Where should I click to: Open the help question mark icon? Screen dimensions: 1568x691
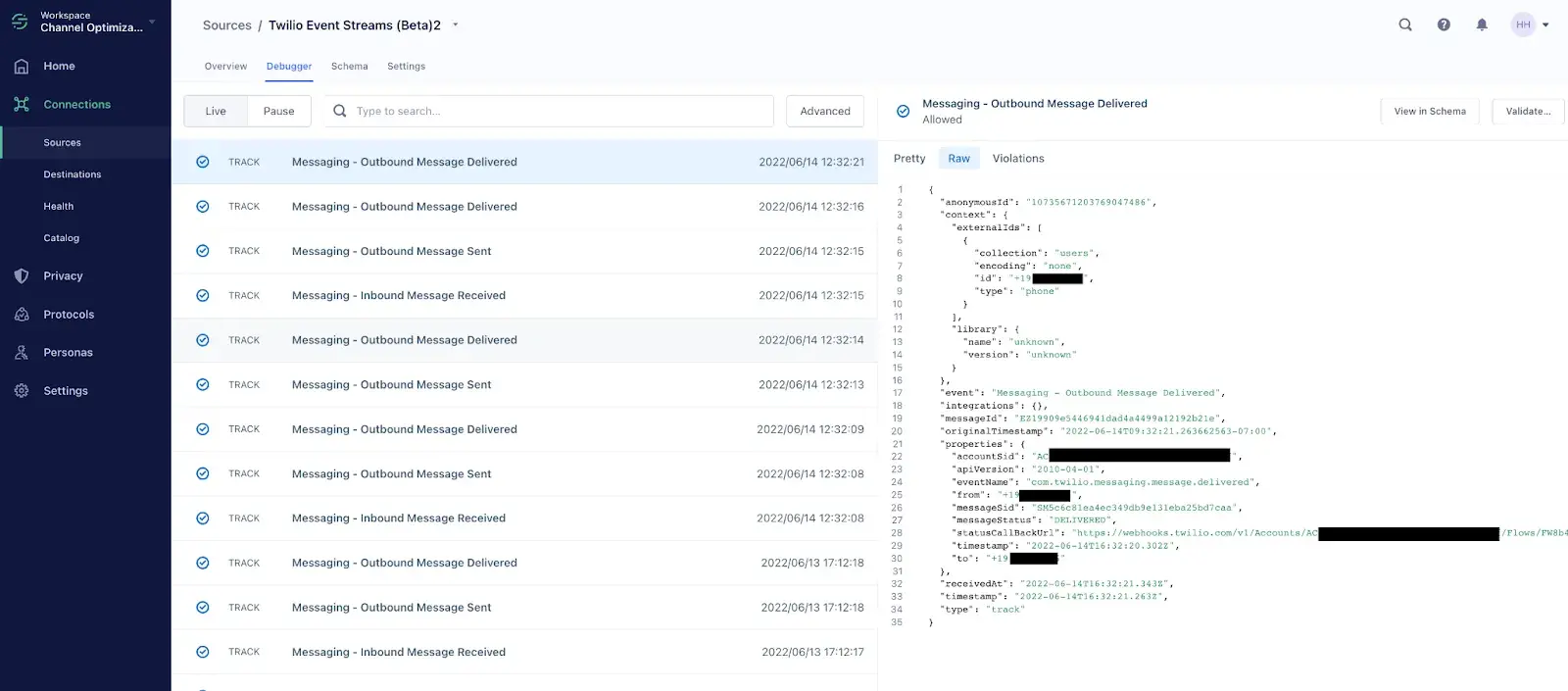click(1444, 25)
